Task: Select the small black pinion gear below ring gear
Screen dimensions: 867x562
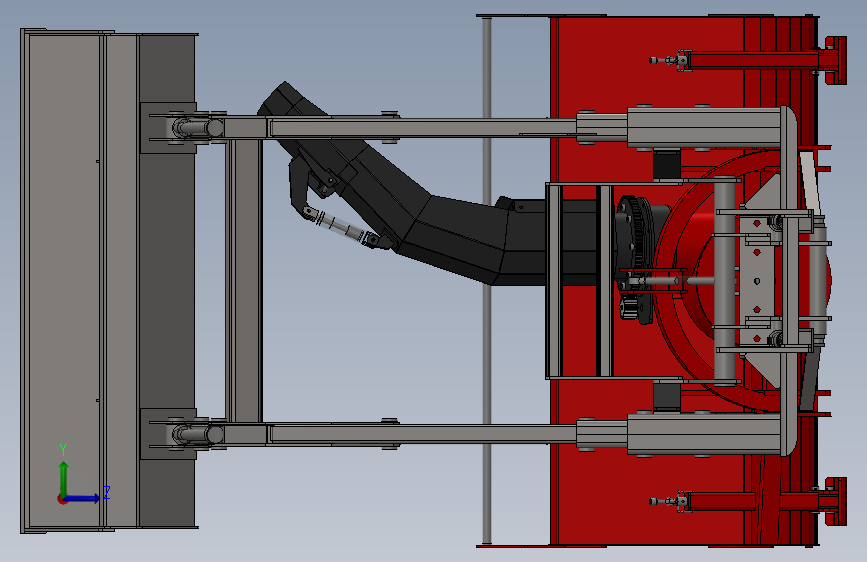Action: click(627, 308)
